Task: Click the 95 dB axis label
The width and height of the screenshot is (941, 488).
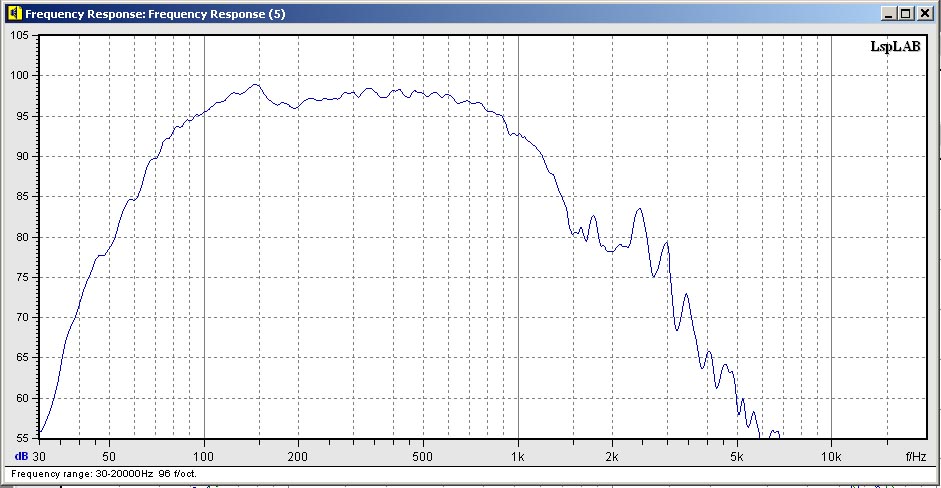Action: point(22,116)
